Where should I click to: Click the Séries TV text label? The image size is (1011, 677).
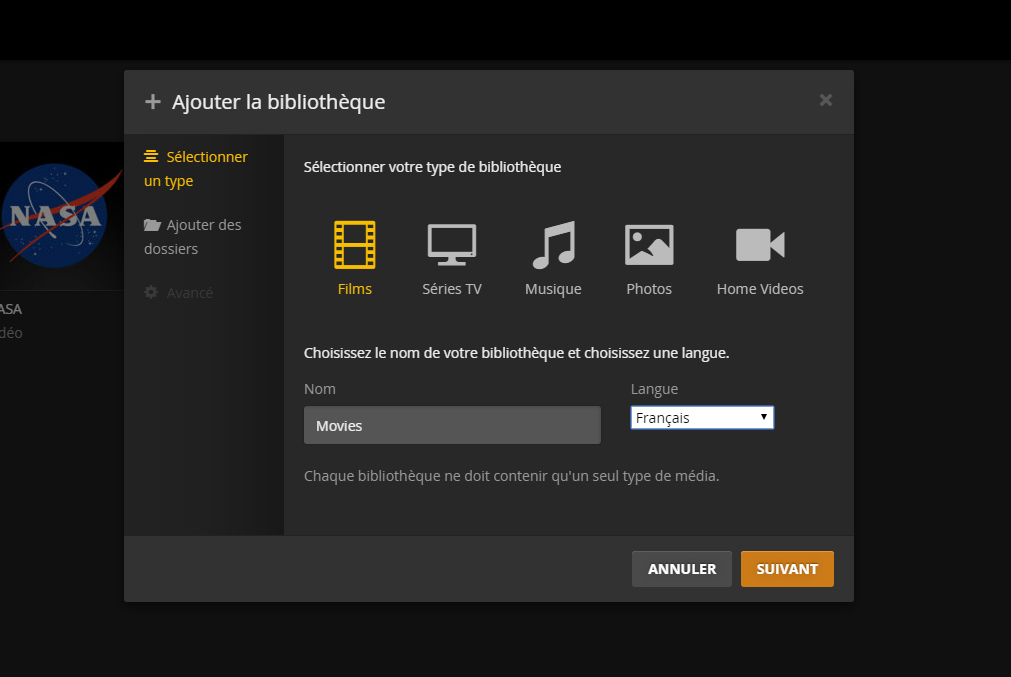452,289
